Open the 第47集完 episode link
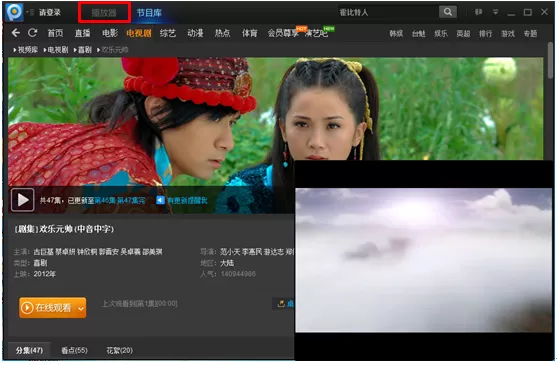The image size is (557, 365). coord(131,201)
